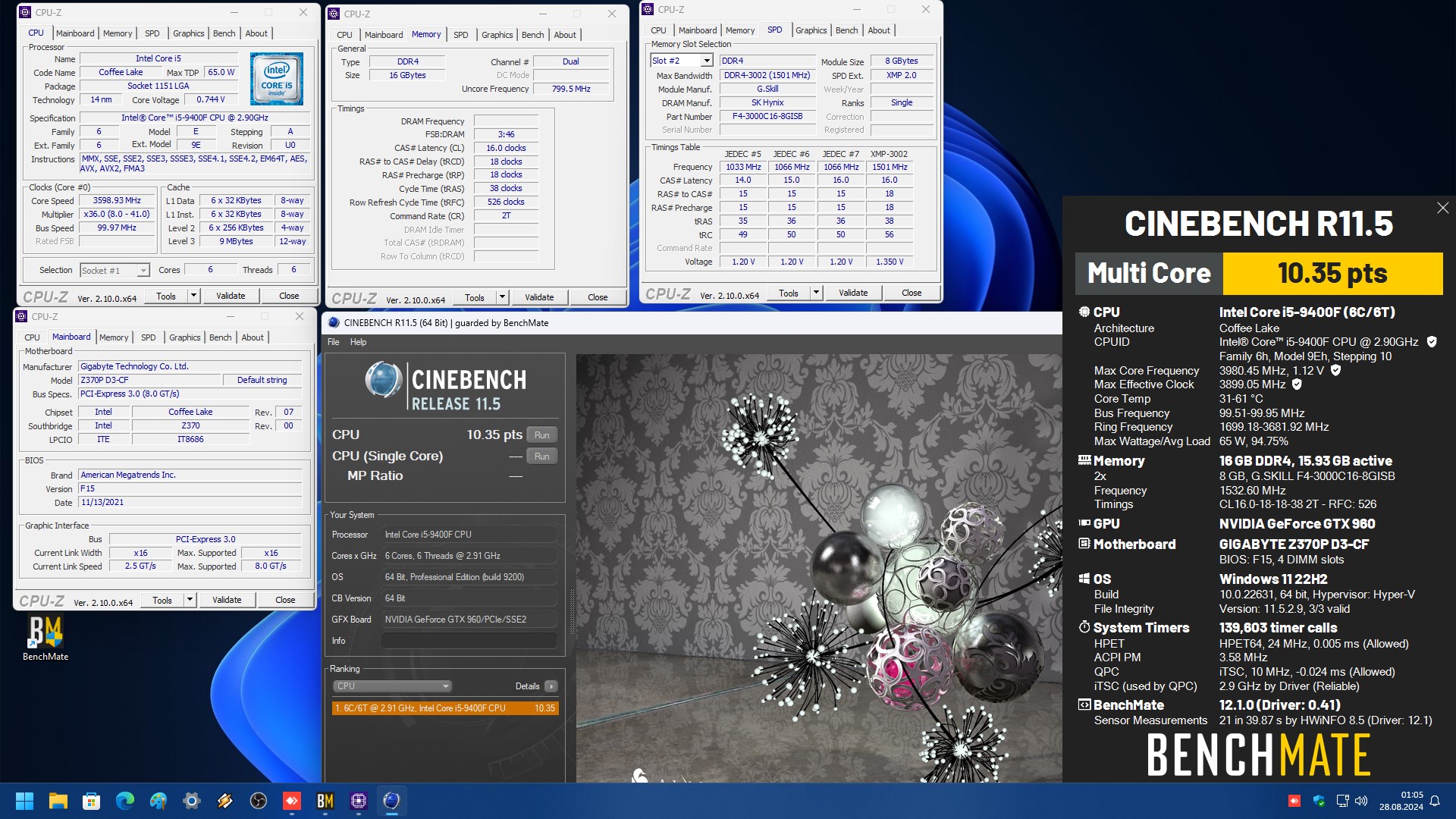Click the red tray icon next to Windows Security

[x=1294, y=801]
